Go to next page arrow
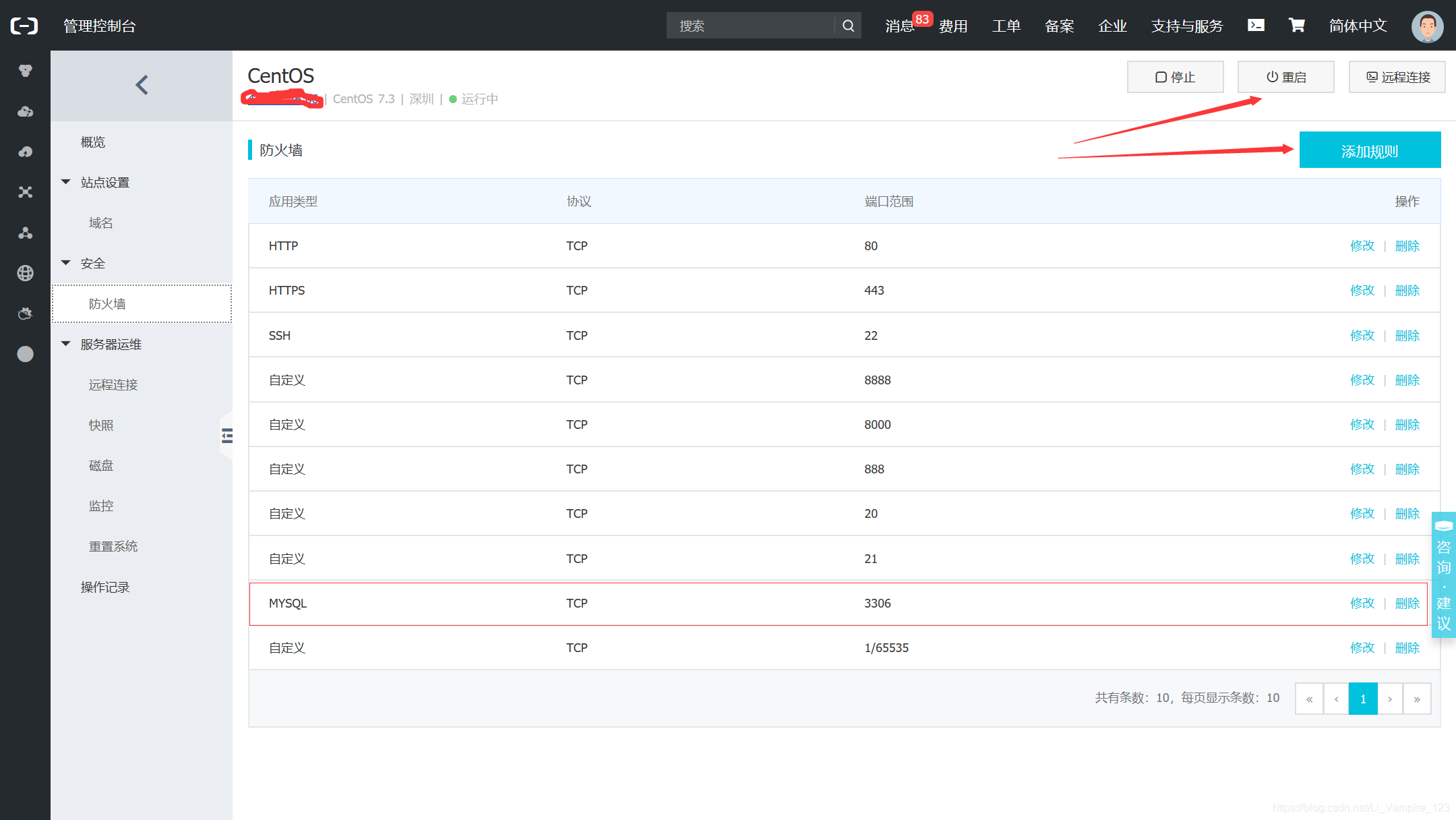The width and height of the screenshot is (1456, 820). (1390, 699)
